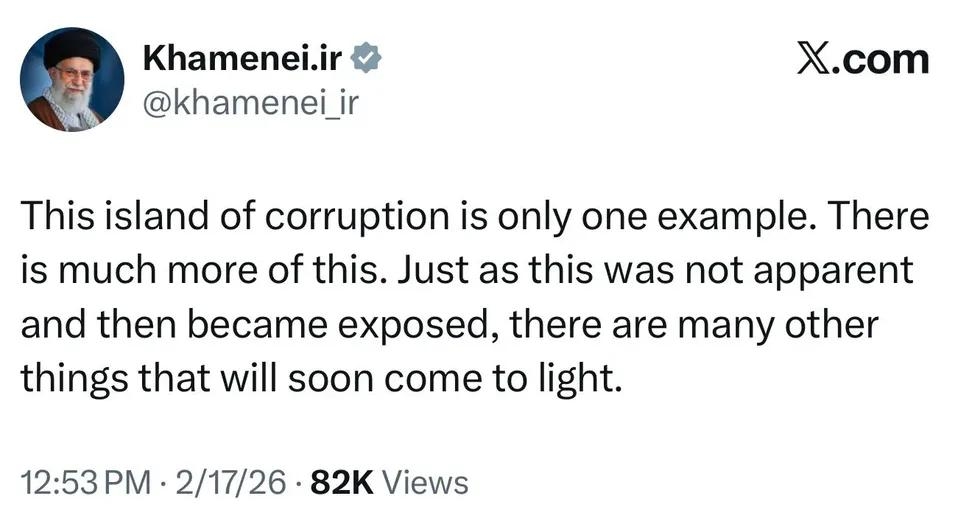The image size is (972, 524).
Task: Click the "Views" label
Action: [426, 484]
